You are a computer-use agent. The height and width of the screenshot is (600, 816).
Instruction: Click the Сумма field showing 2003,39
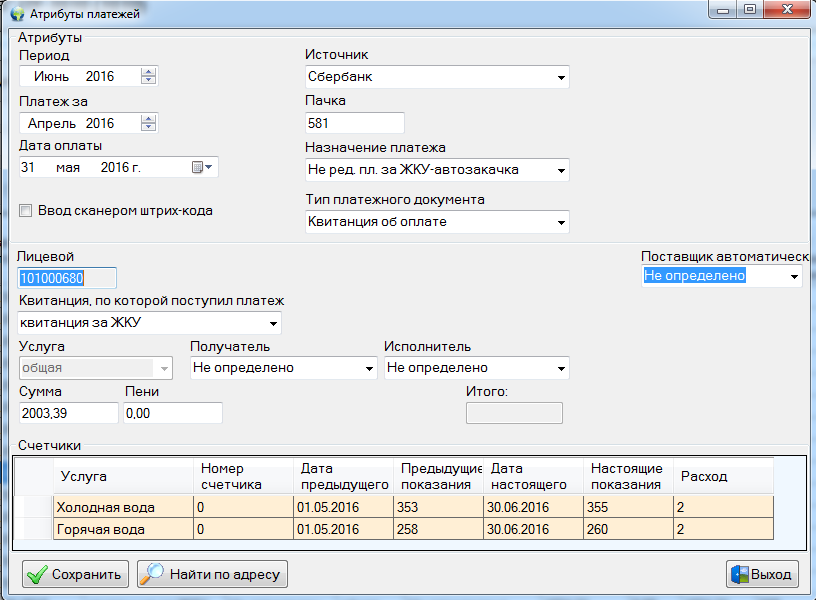68,413
